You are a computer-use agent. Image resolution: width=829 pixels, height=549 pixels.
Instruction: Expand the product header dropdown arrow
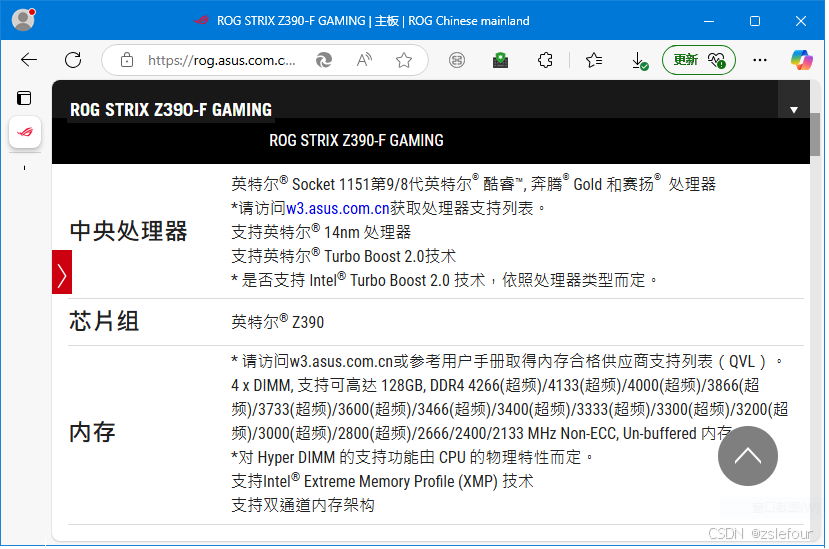point(794,110)
